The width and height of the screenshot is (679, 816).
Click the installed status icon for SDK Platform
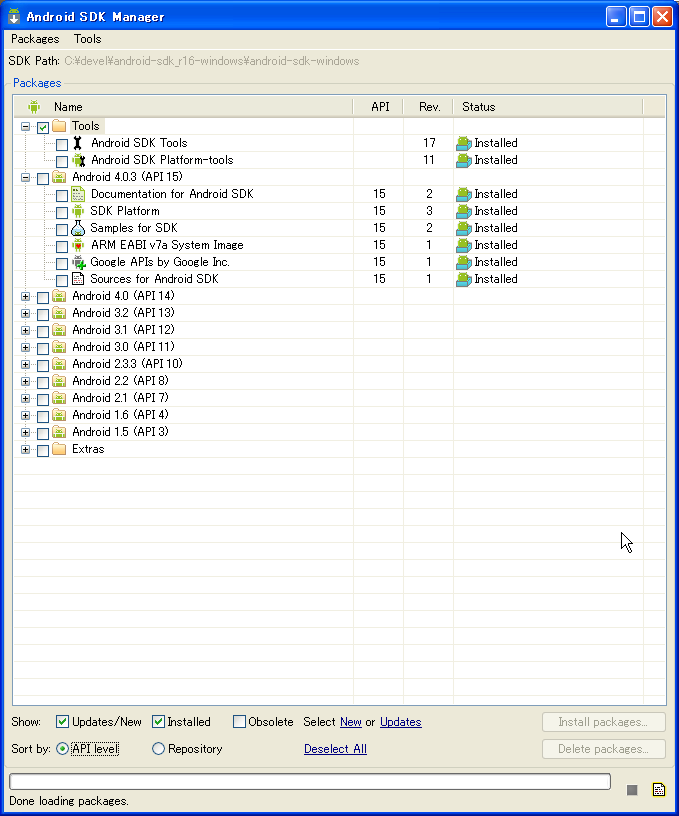point(464,211)
